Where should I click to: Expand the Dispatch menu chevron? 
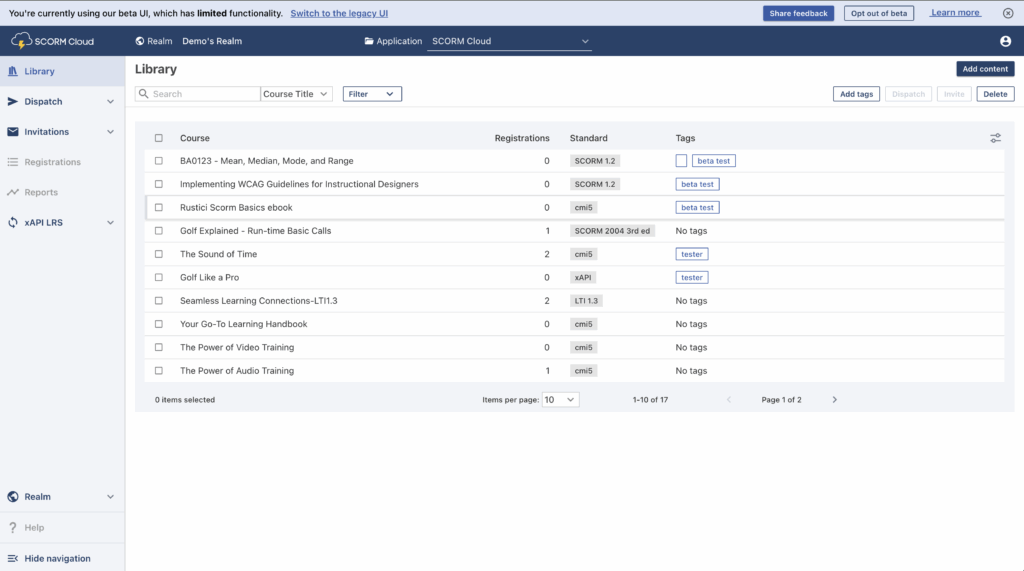(x=110, y=102)
